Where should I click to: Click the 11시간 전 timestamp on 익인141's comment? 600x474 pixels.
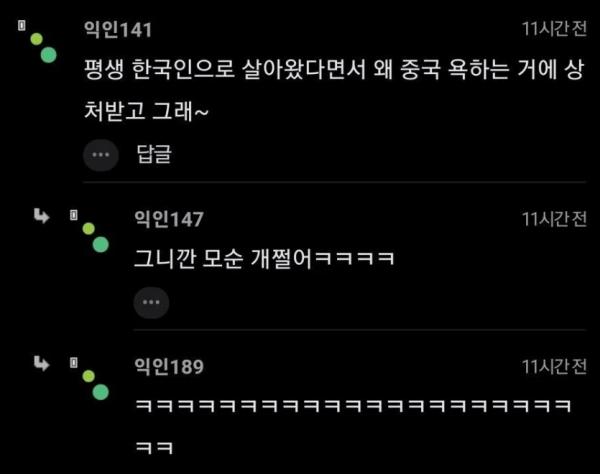click(x=554, y=29)
